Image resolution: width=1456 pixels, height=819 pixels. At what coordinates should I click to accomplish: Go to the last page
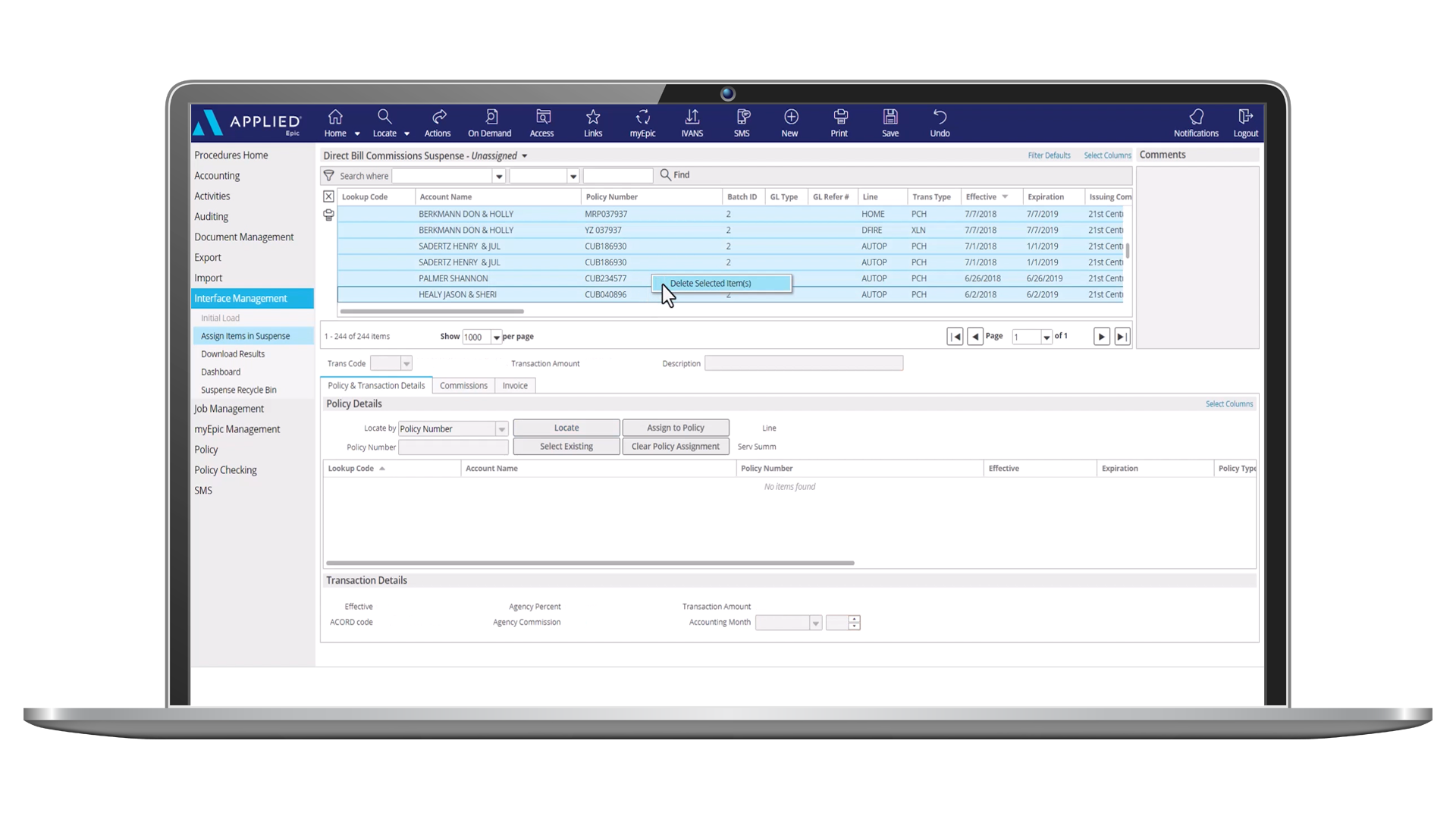[x=1122, y=336]
